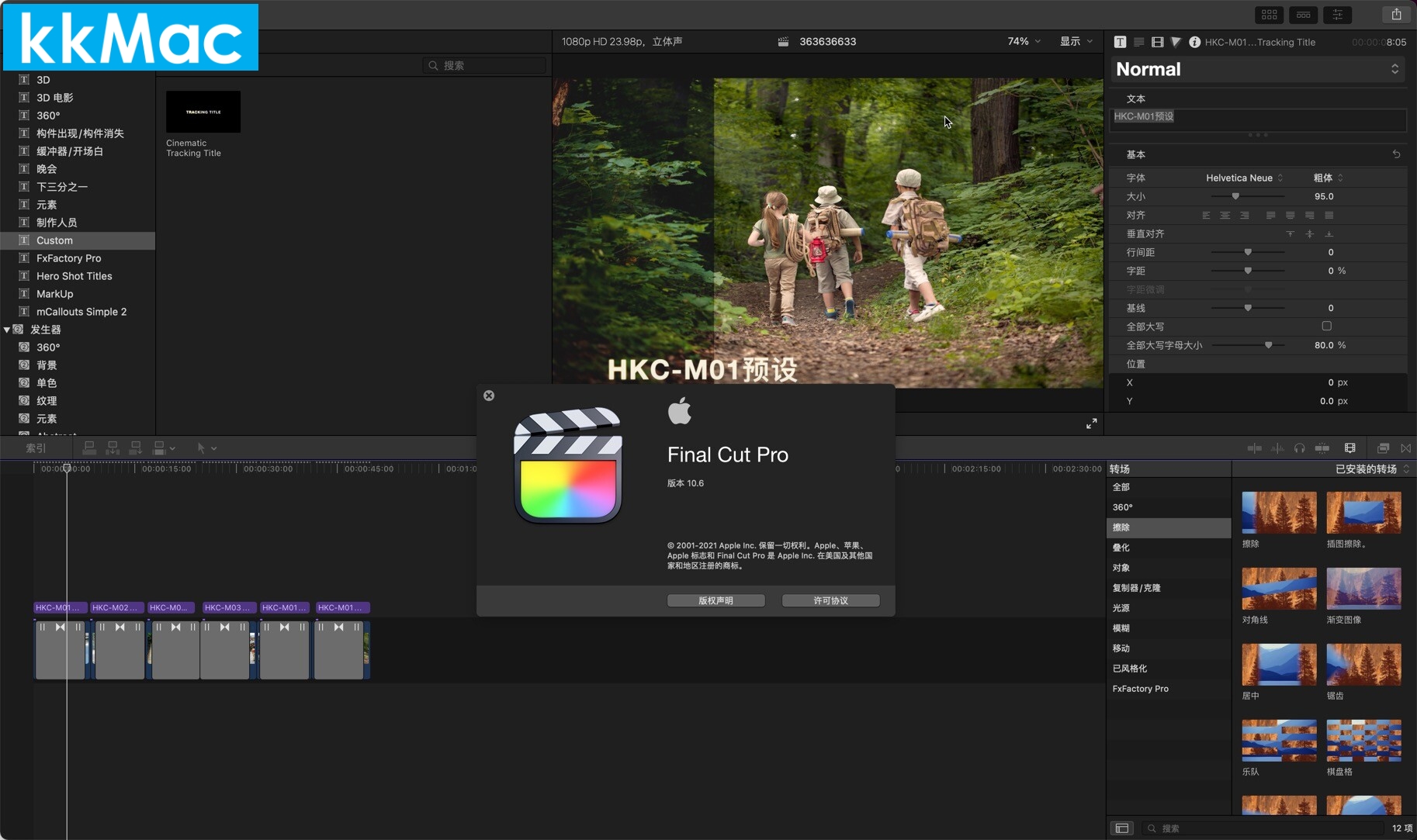This screenshot has height=840, width=1417.
Task: Adjust 全部大写字母大小 slider
Action: click(x=1269, y=346)
